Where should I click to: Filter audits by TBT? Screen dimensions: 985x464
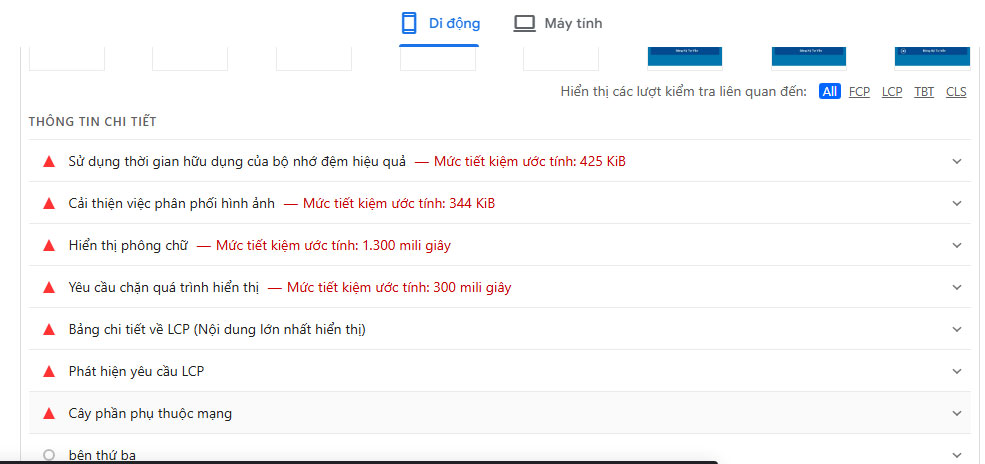tap(924, 92)
